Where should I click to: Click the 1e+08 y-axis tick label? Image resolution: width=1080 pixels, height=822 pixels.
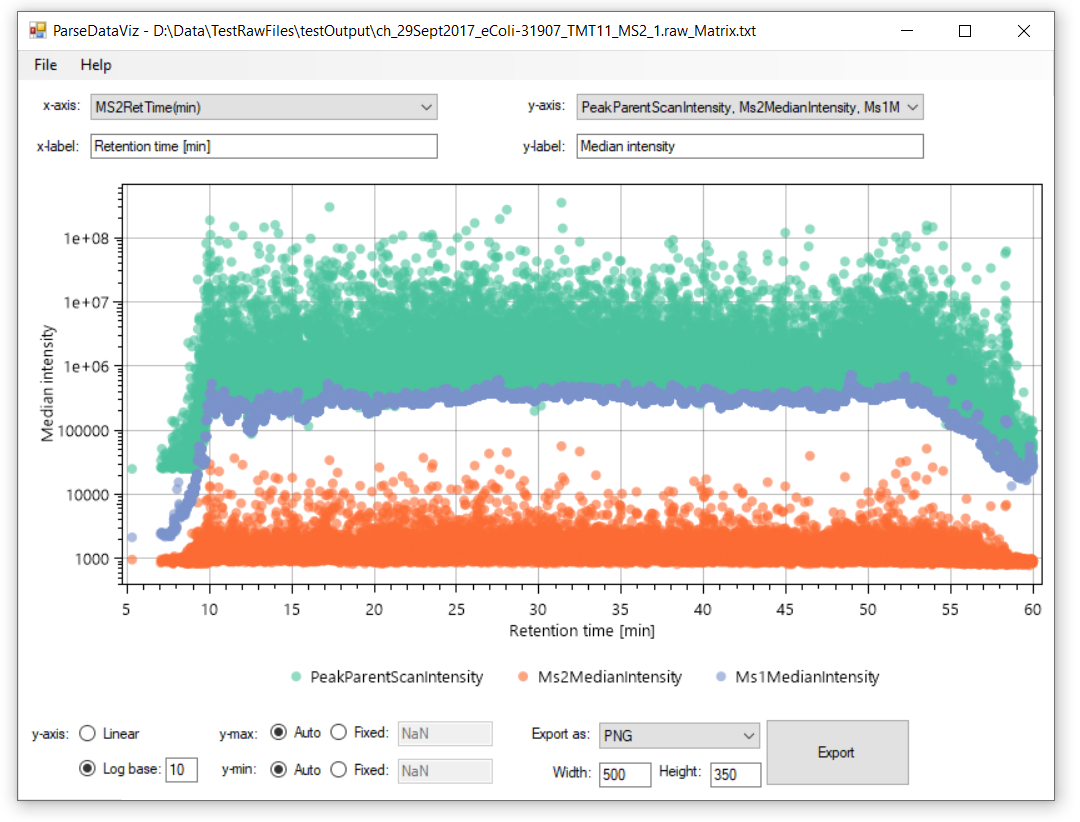pyautogui.click(x=86, y=238)
